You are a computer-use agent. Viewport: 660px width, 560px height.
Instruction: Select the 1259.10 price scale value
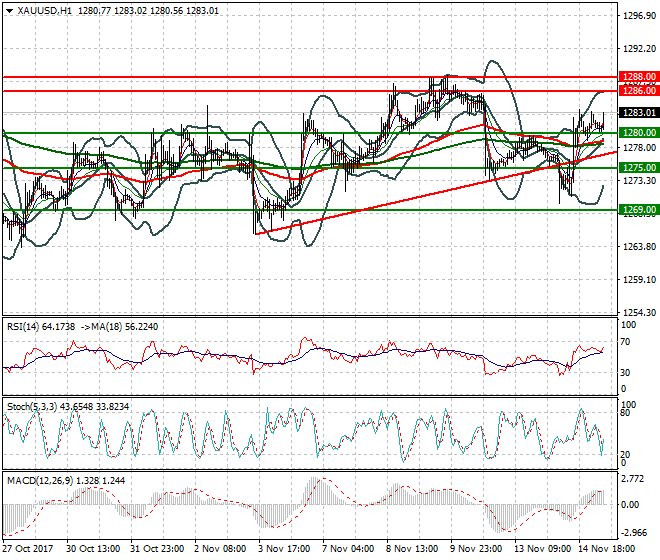(639, 280)
